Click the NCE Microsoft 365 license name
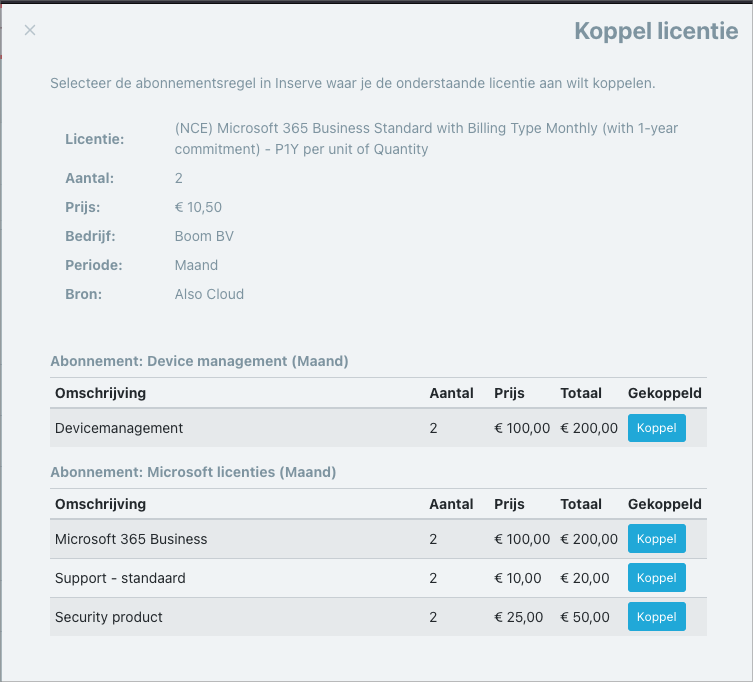 pos(426,139)
